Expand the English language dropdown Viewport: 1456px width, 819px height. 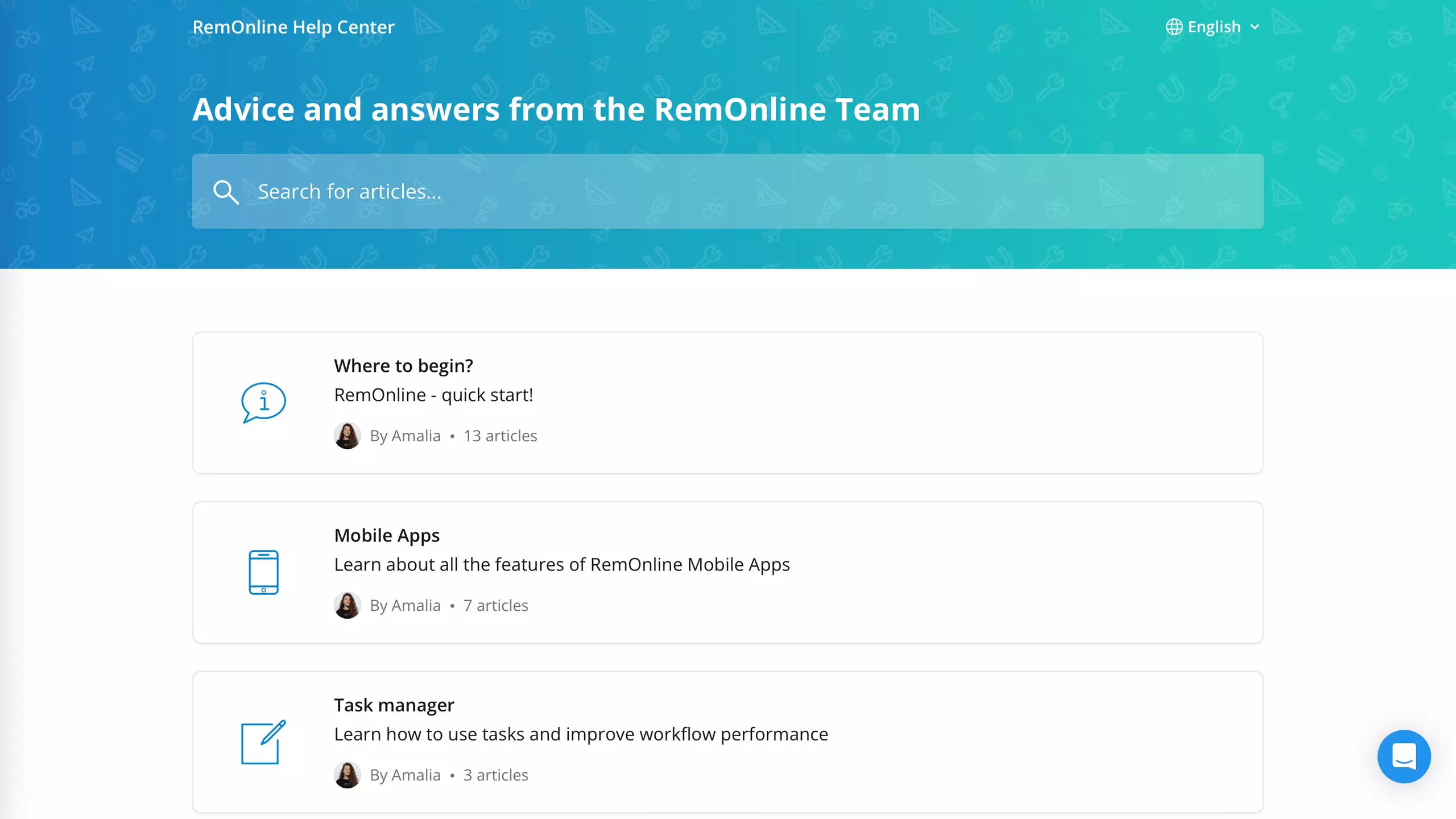(1213, 27)
